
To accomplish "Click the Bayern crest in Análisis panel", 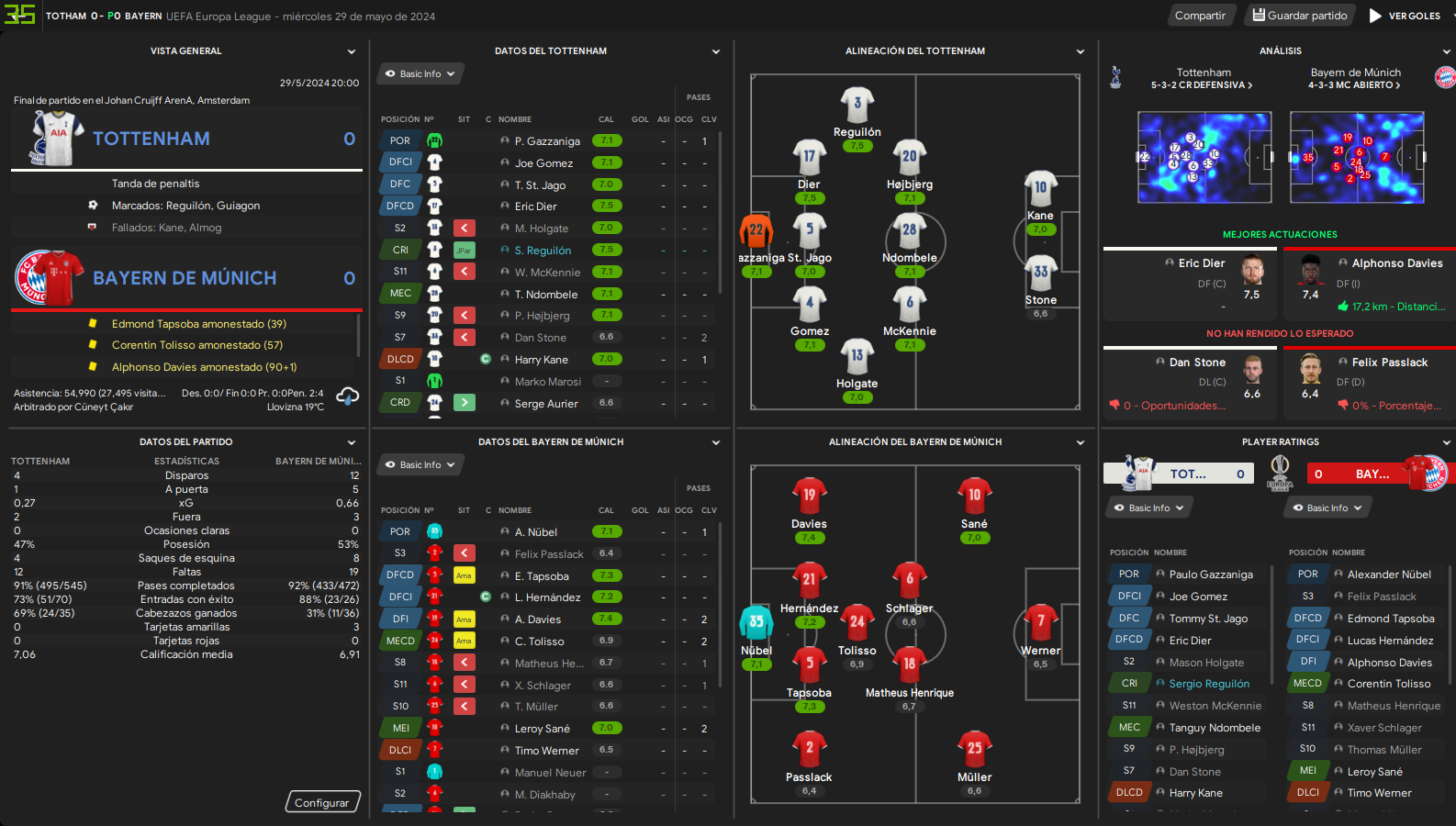I will 1445,77.
